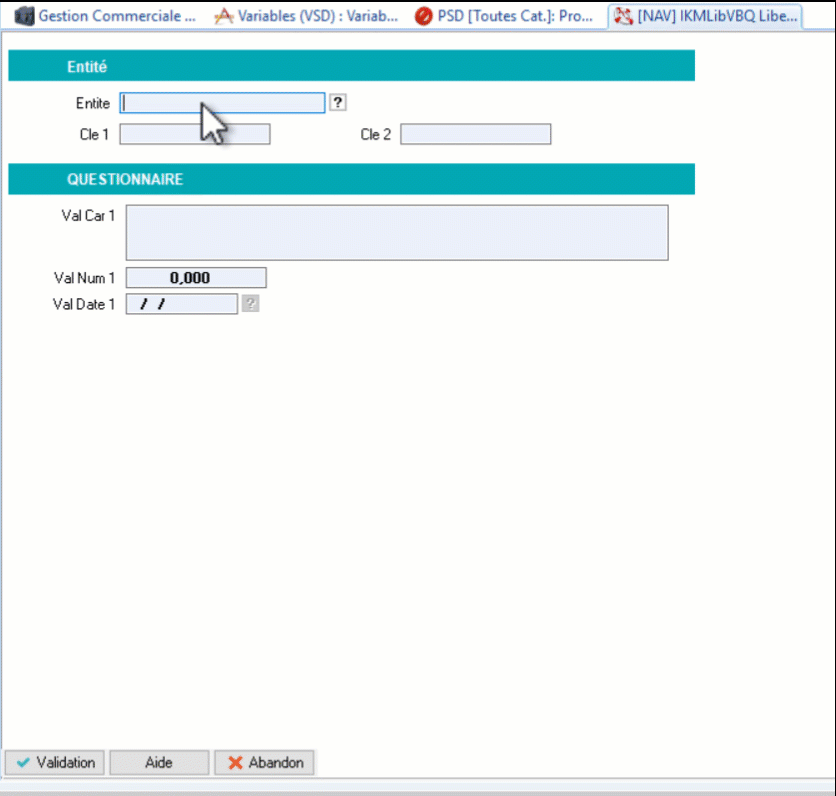The image size is (836, 796).
Task: Click the red PSD tab icon
Action: 424,17
